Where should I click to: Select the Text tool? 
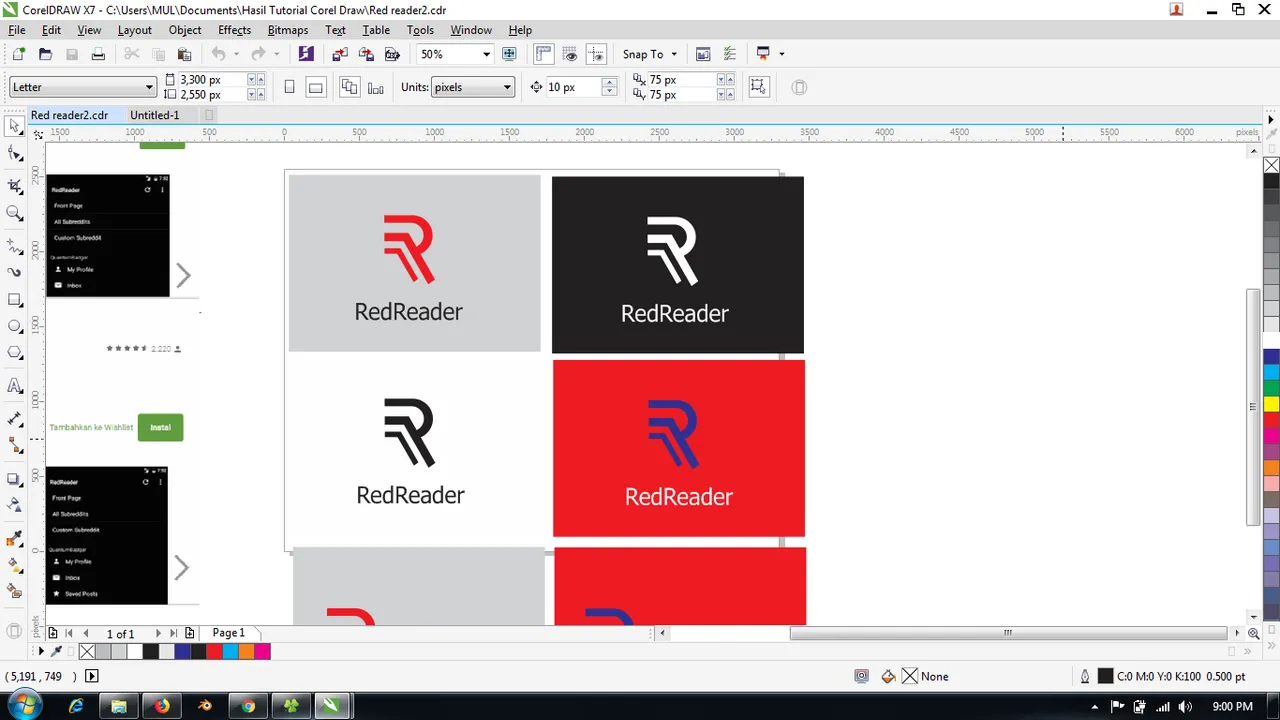click(15, 386)
